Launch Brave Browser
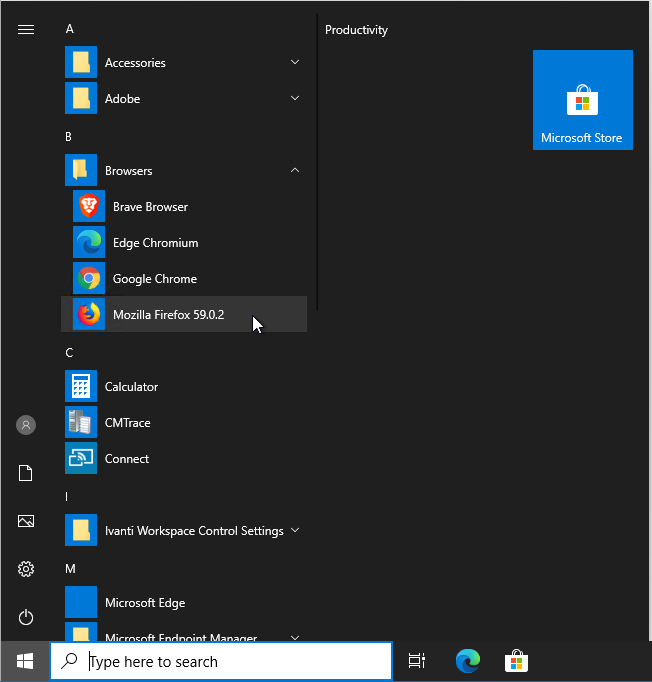This screenshot has width=652, height=682. click(184, 206)
